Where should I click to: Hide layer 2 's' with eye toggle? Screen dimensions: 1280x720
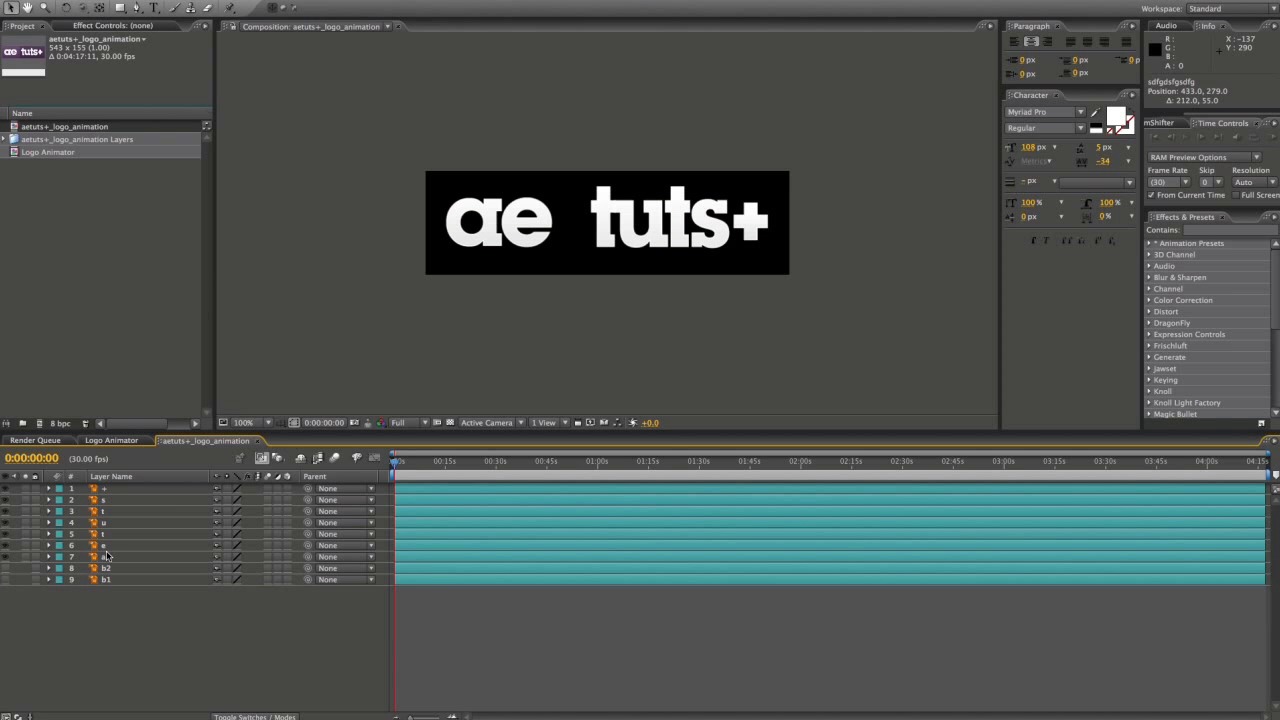click(5, 500)
